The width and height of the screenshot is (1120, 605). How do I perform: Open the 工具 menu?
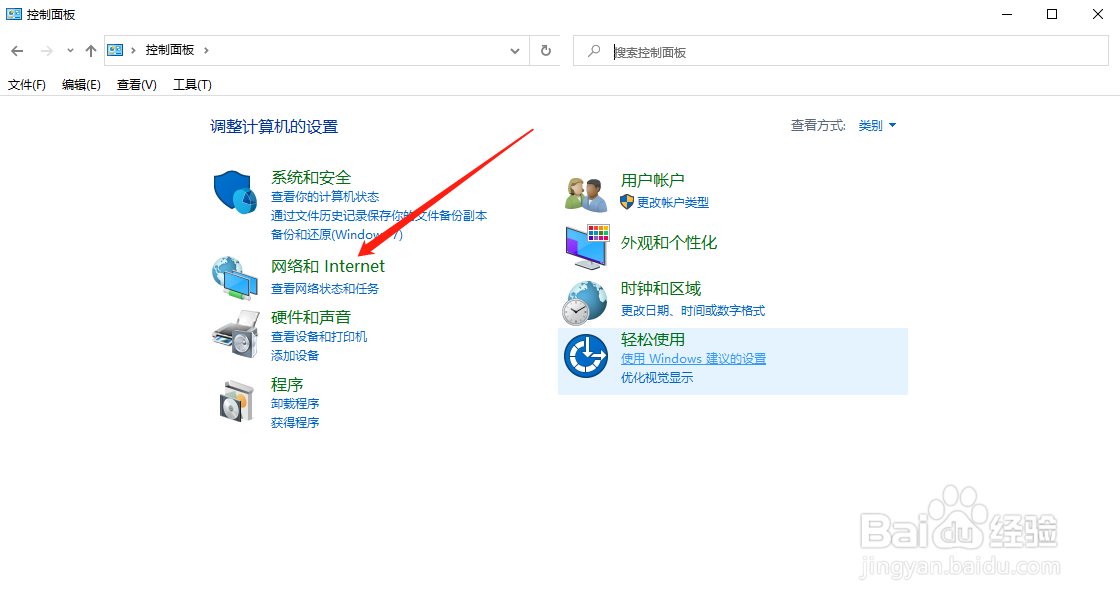coord(191,85)
